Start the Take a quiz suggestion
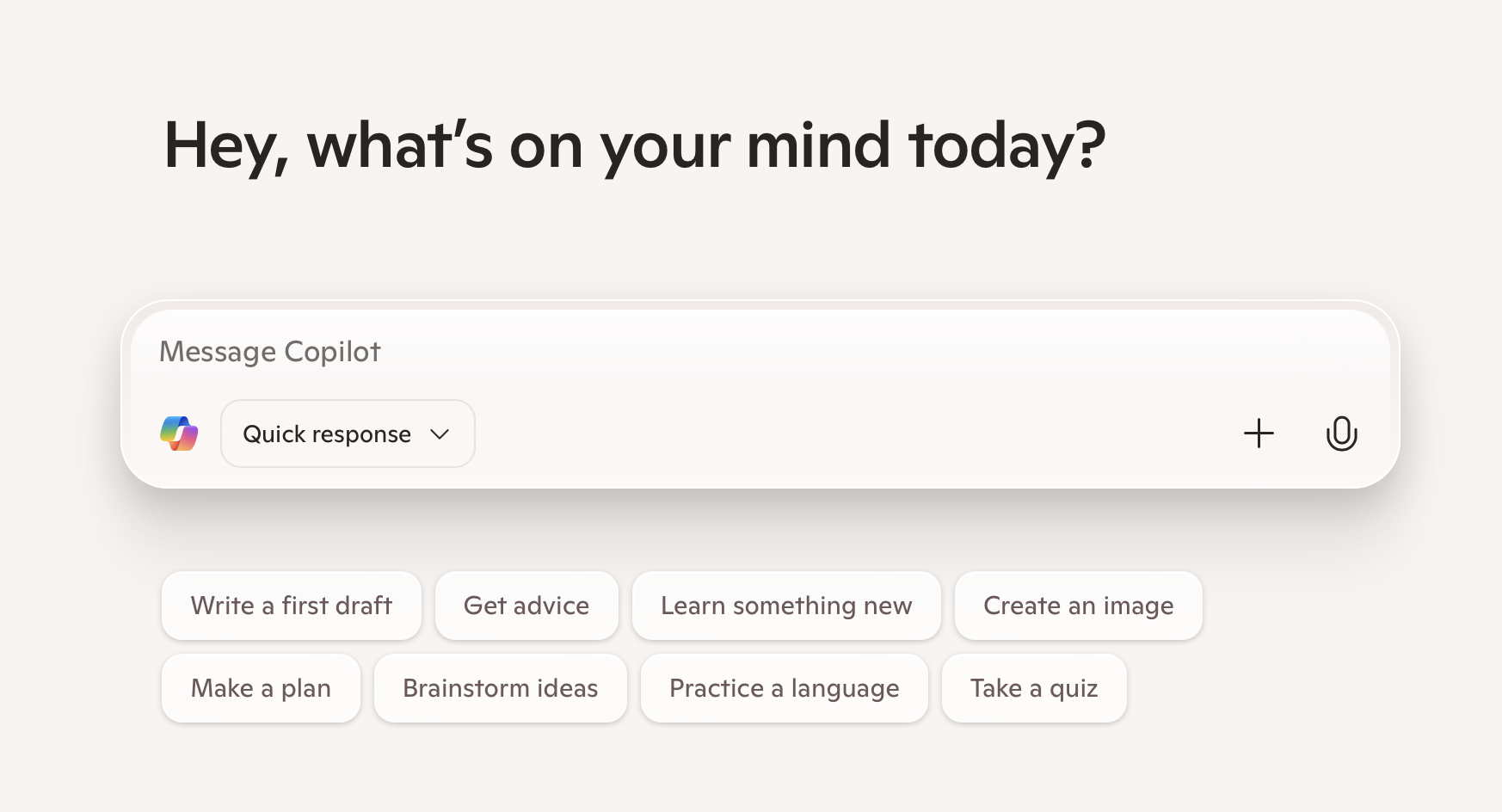This screenshot has height=812, width=1502. (1034, 688)
